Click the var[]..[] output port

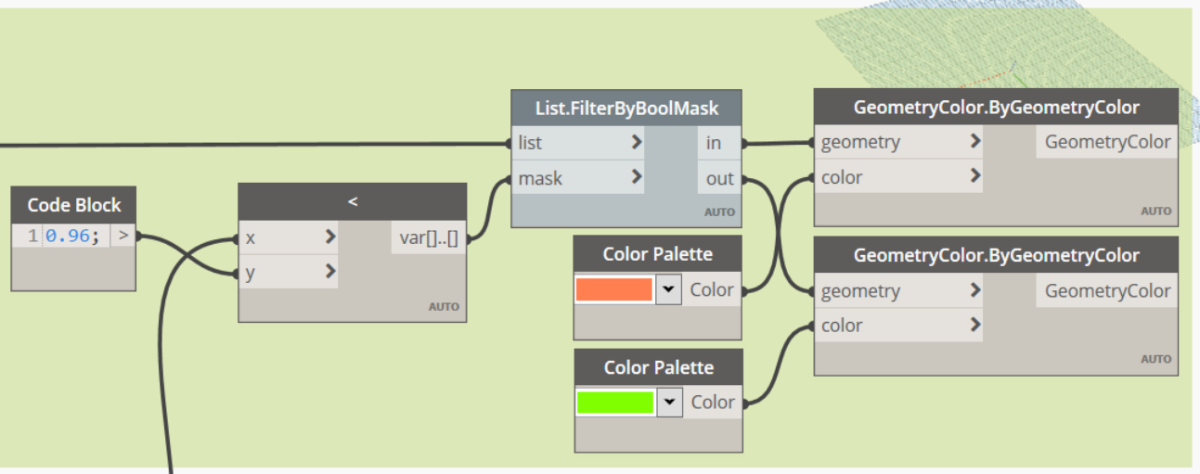coord(428,238)
